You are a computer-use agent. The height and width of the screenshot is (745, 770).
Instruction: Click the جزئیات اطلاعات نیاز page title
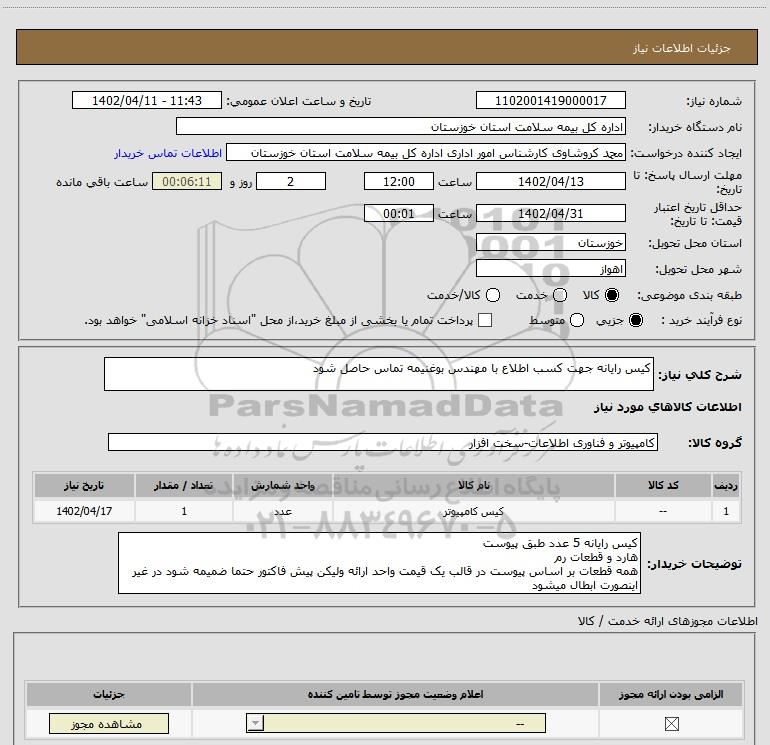pos(682,48)
